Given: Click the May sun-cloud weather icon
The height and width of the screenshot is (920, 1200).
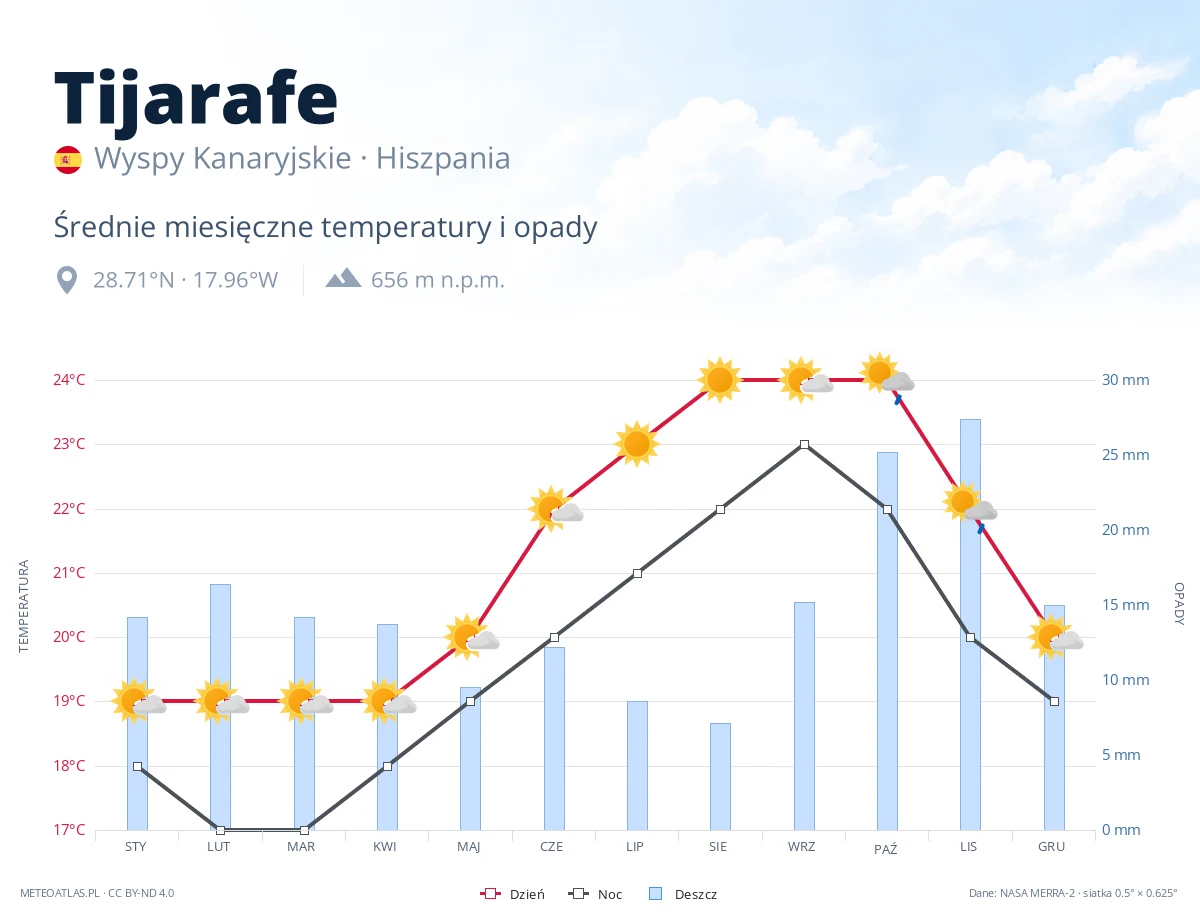Looking at the screenshot, I should click(473, 637).
